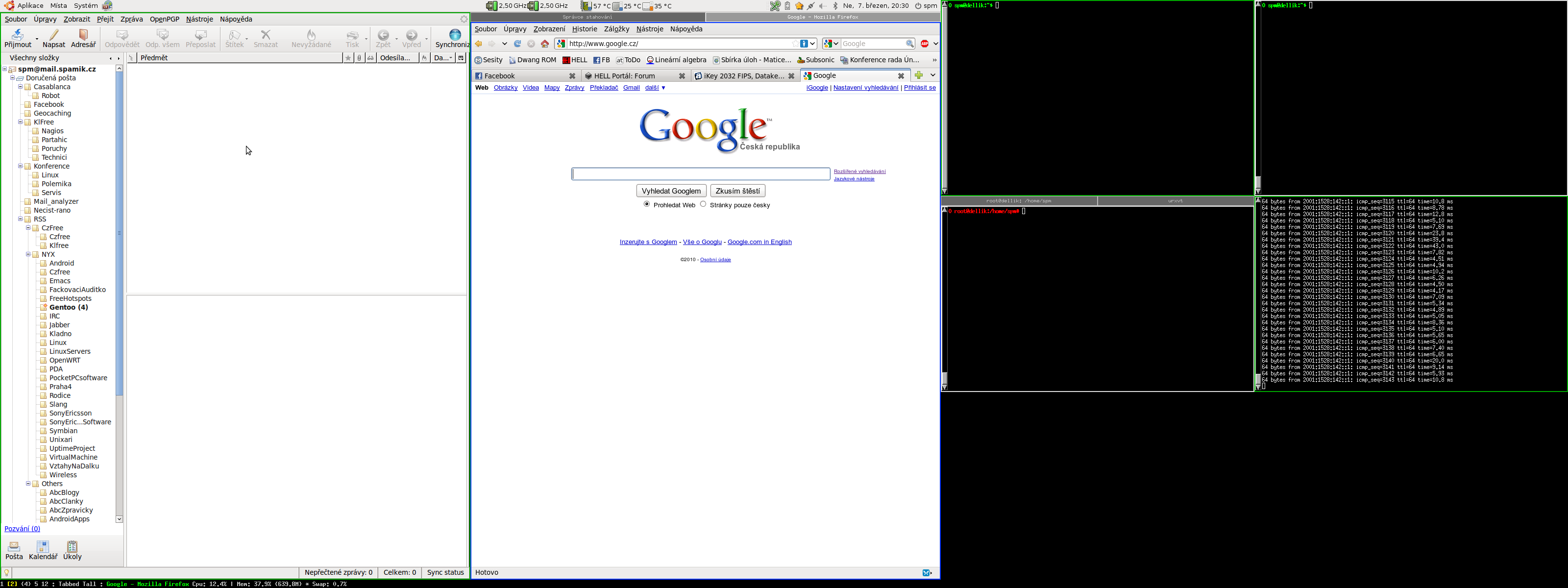1568x588 pixels.
Task: Open the URL history dropdown arrow
Action: coord(812,44)
